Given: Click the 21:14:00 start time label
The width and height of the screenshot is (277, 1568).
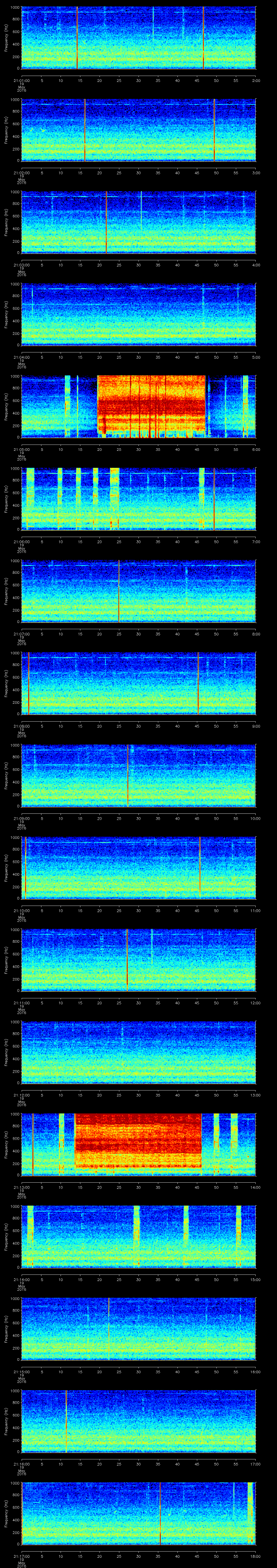Looking at the screenshot, I should (21, 1279).
